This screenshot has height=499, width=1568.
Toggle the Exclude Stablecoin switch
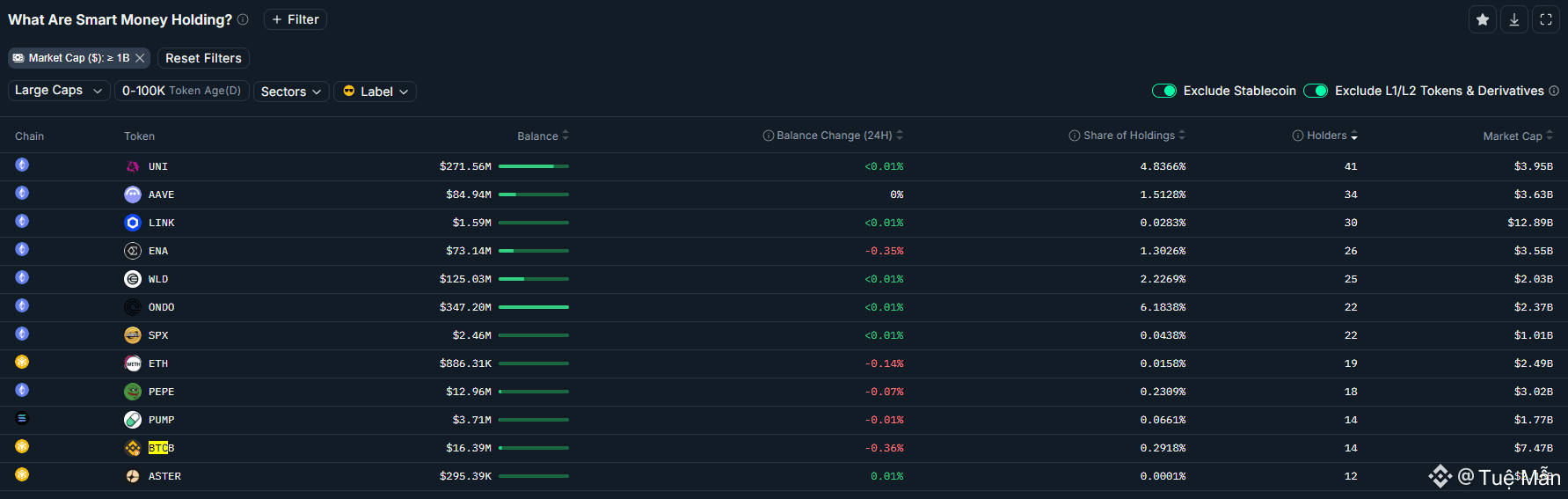pos(1164,91)
